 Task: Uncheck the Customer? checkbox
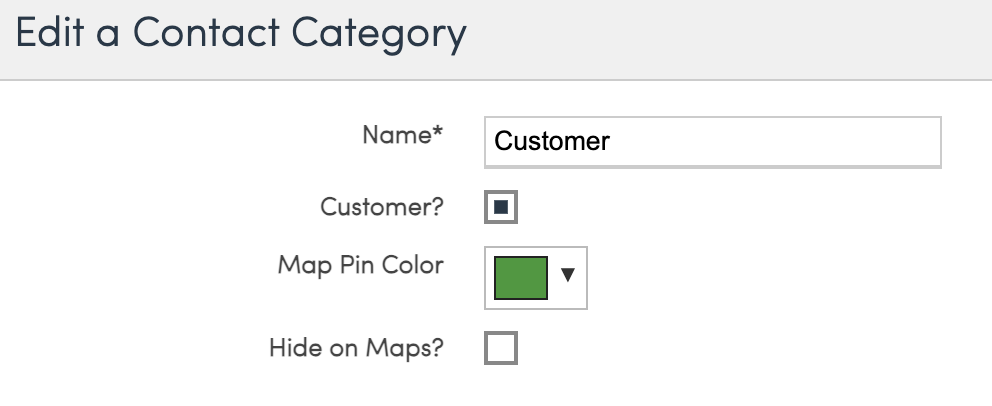[501, 208]
